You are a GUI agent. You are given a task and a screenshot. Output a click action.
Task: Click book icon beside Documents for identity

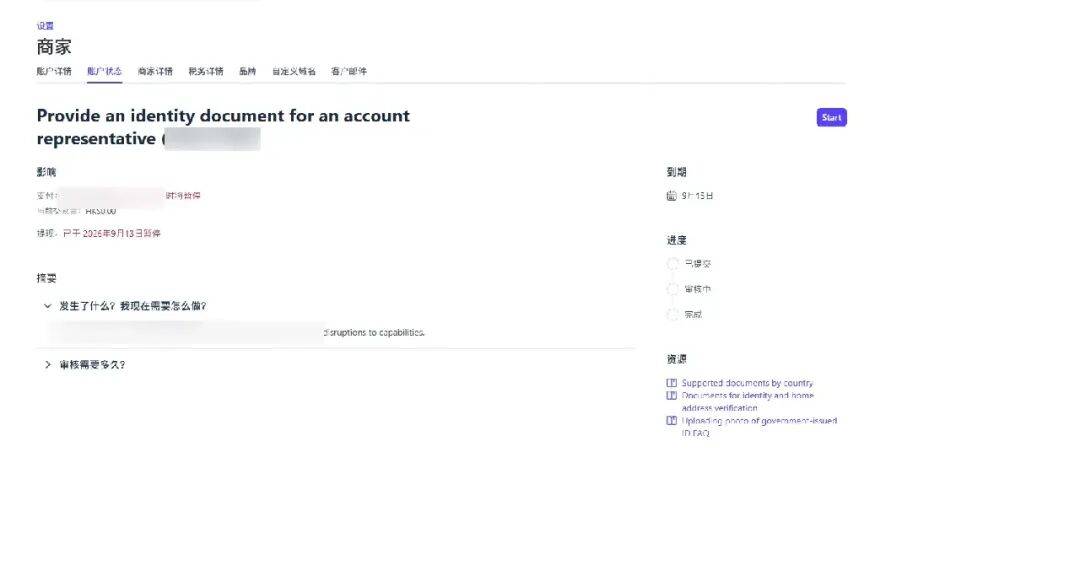point(672,395)
